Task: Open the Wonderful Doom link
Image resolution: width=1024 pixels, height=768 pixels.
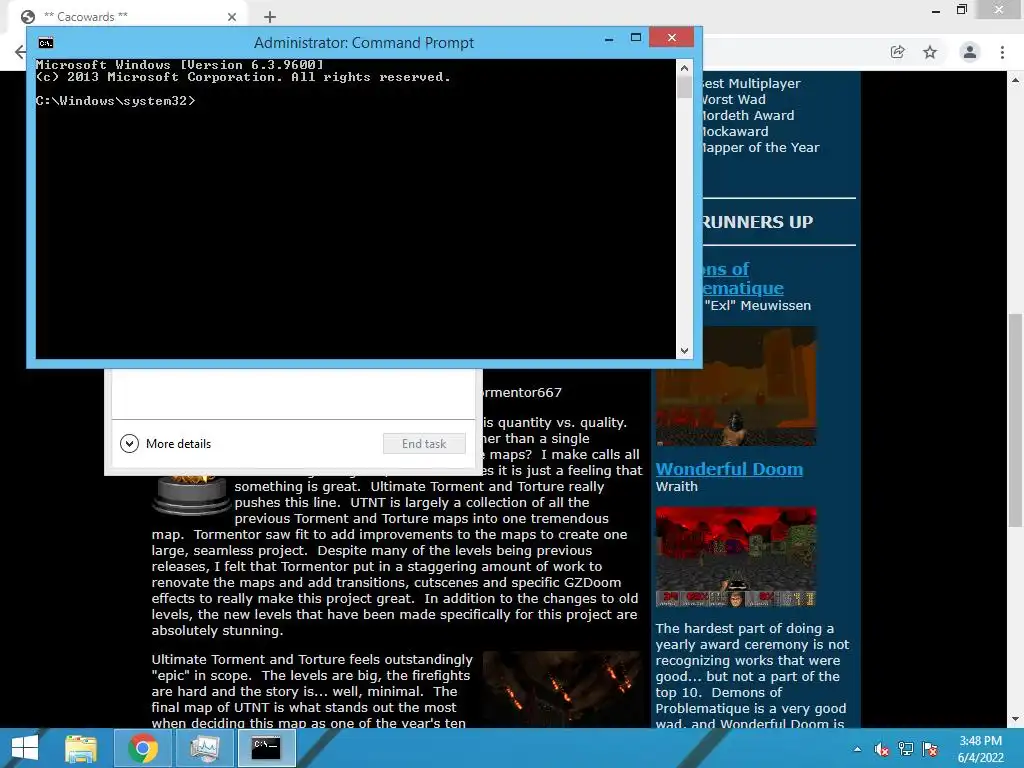Action: click(x=729, y=469)
